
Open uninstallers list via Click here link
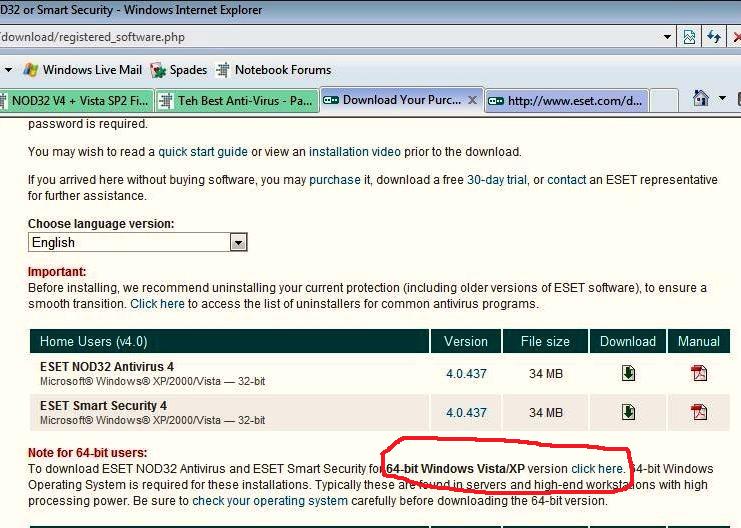(x=157, y=304)
